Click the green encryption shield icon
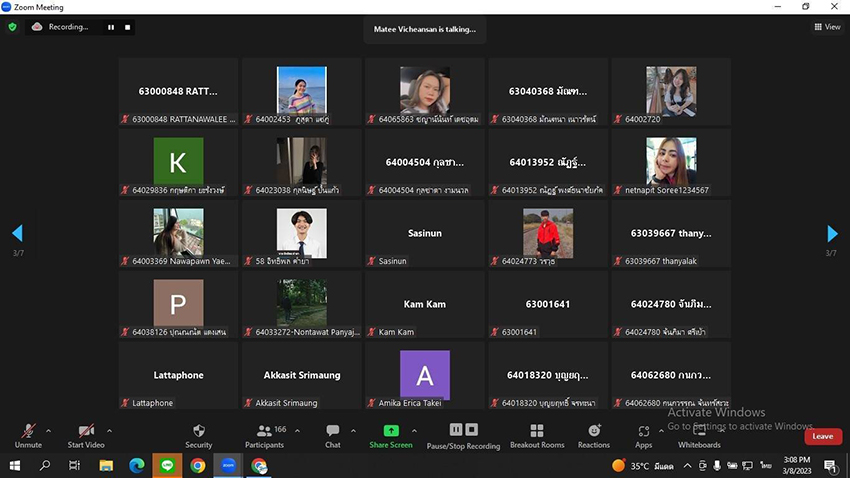The image size is (850, 478). (x=12, y=27)
